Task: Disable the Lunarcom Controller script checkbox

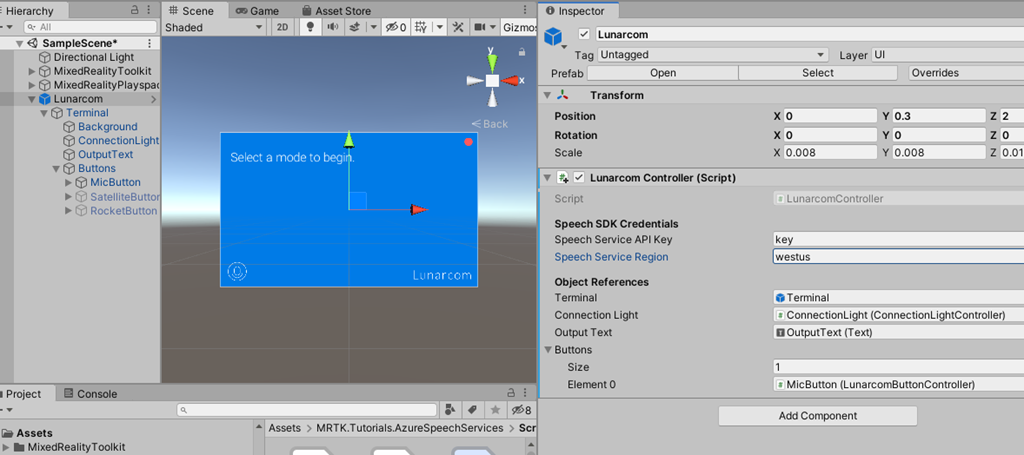Action: [578, 178]
